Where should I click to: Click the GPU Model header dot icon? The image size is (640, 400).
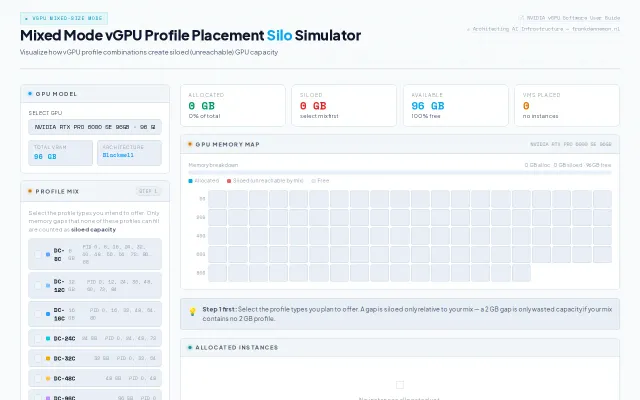[x=30, y=93]
